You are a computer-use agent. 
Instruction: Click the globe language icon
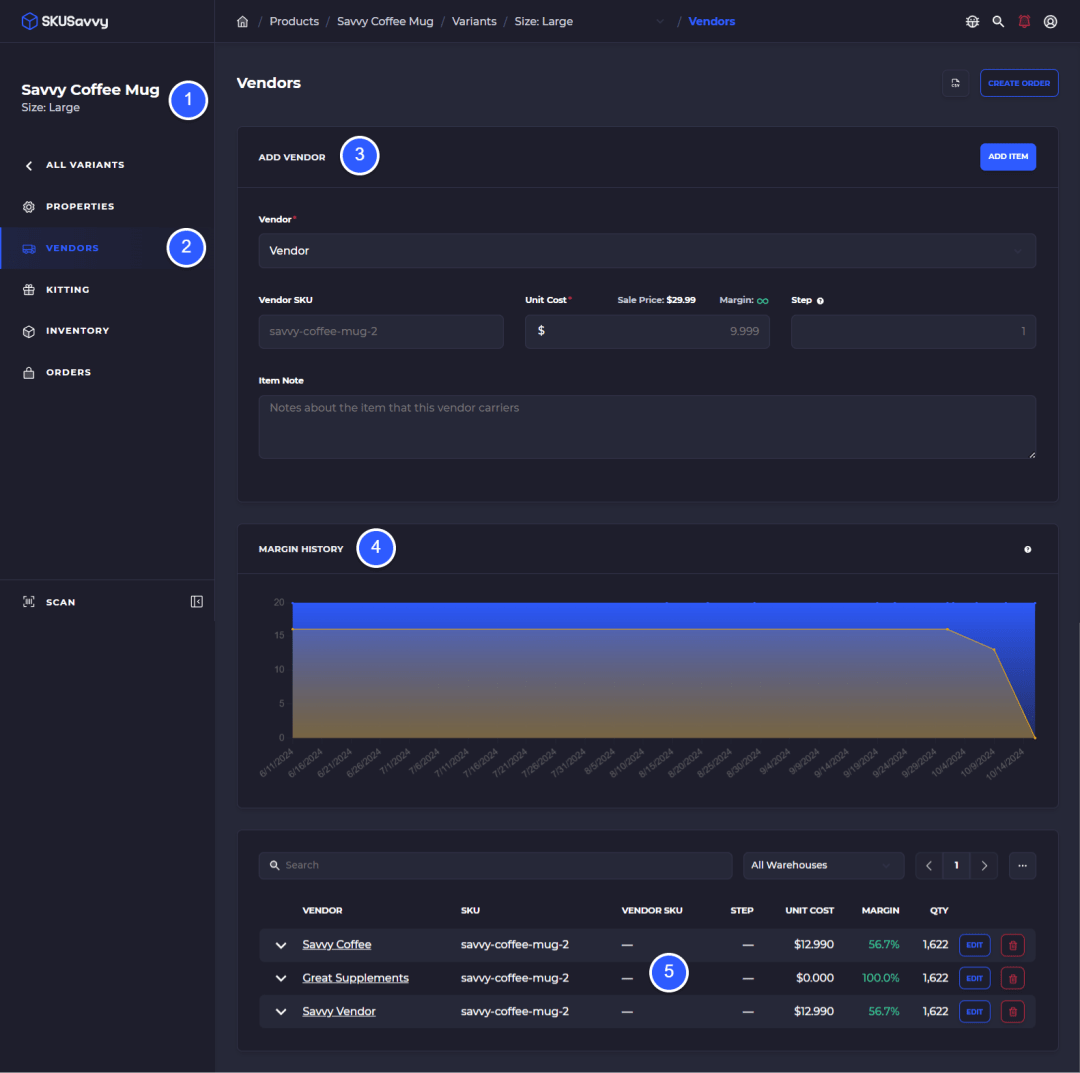point(972,21)
